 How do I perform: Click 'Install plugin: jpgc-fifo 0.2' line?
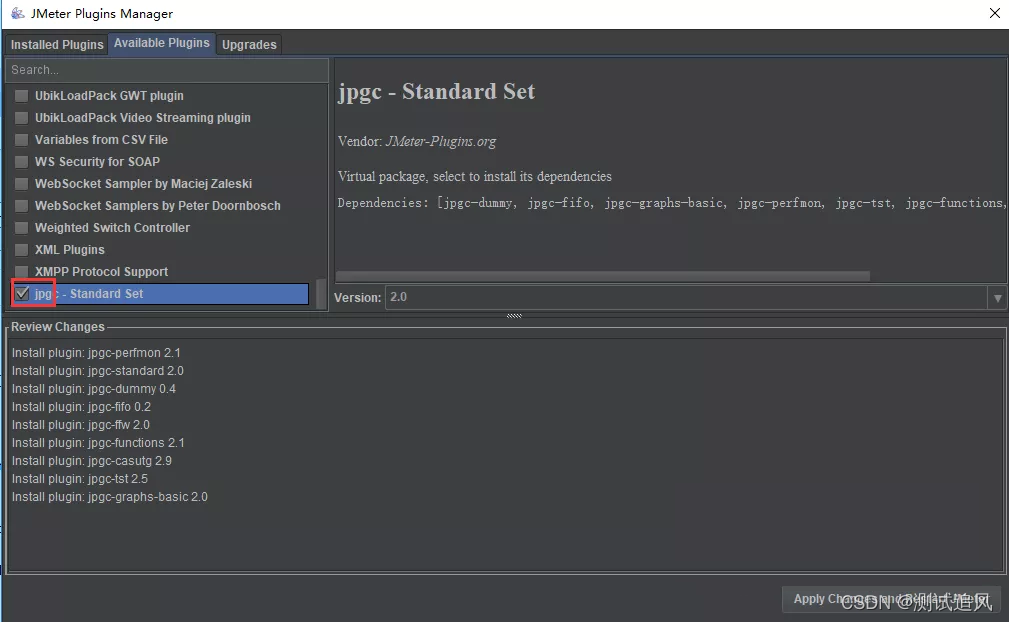tap(81, 407)
